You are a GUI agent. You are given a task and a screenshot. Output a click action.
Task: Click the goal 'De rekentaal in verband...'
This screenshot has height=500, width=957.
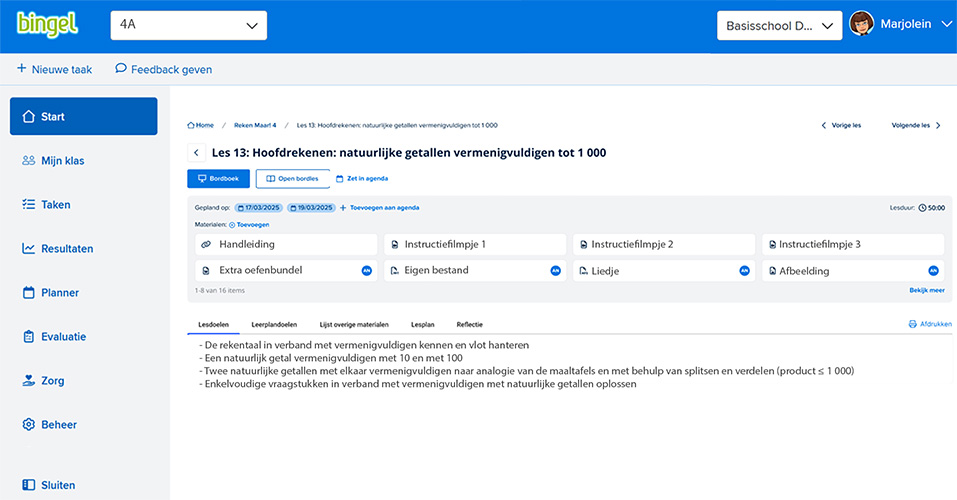[364, 345]
